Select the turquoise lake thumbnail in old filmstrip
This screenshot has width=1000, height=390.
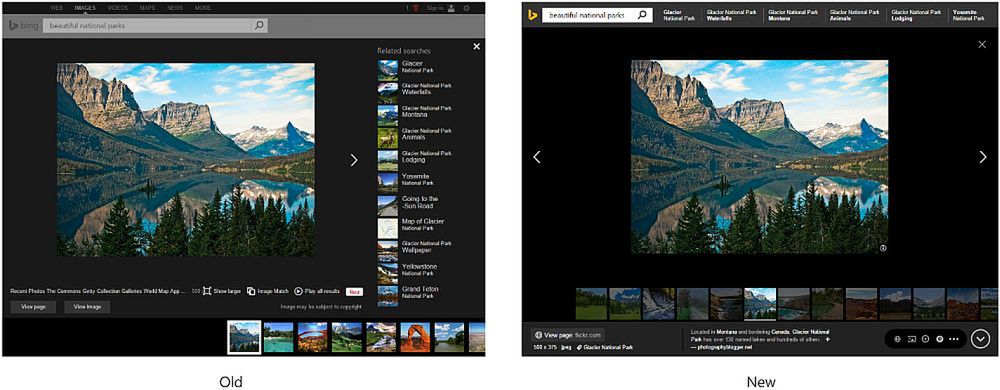279,337
